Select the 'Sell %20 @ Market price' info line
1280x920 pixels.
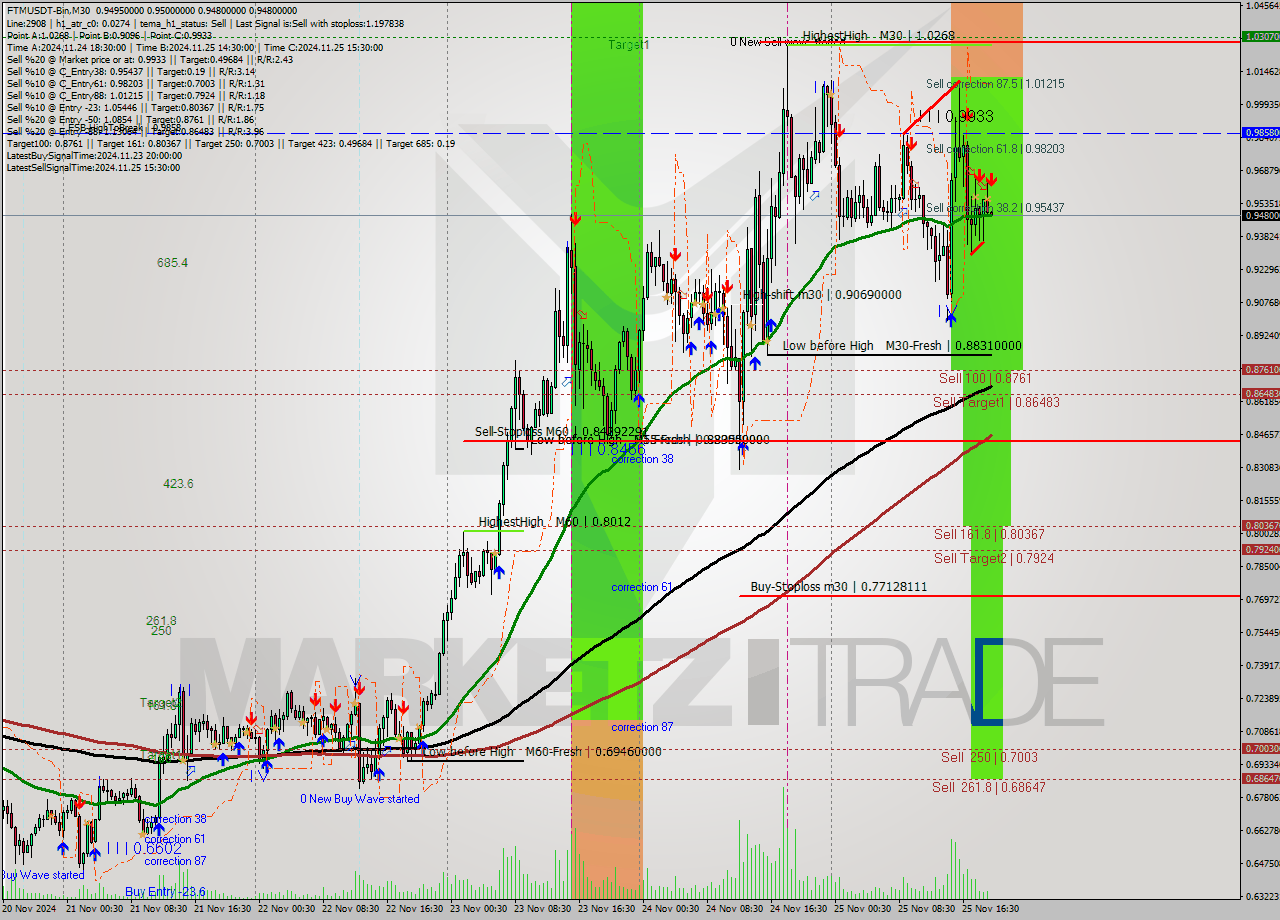(x=149, y=59)
